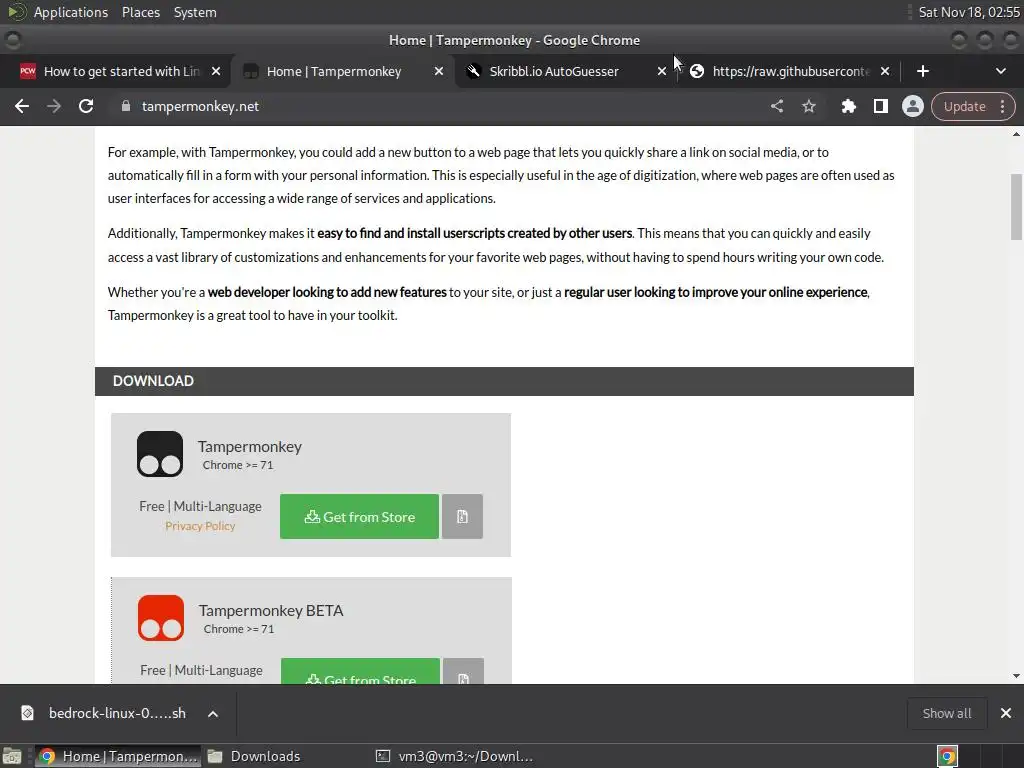Switch to raw.githubusercontent tab
The width and height of the screenshot is (1024, 768).
[x=791, y=71]
